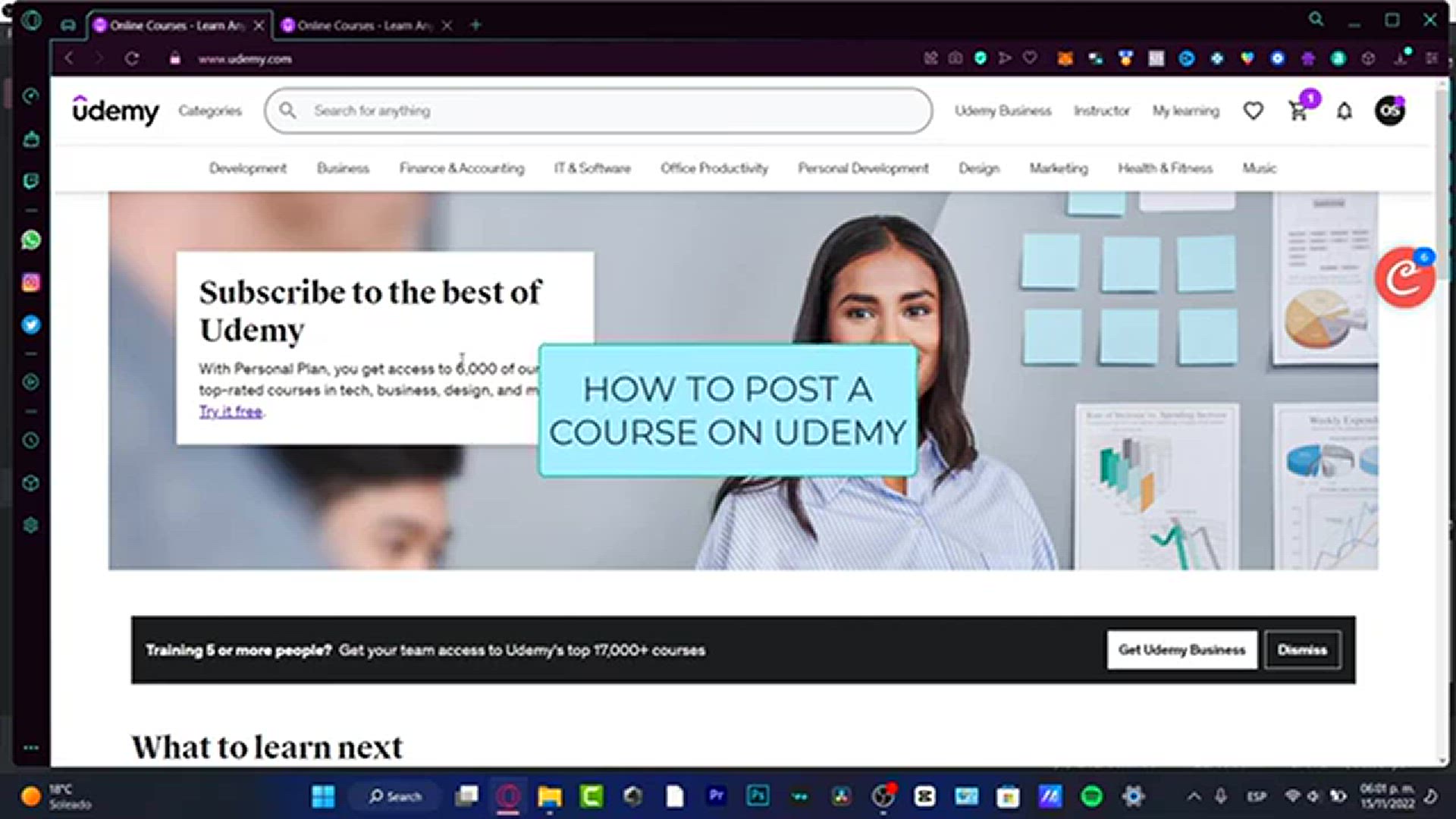This screenshot has height=819, width=1456.
Task: Dismiss the training banner
Action: coord(1302,650)
